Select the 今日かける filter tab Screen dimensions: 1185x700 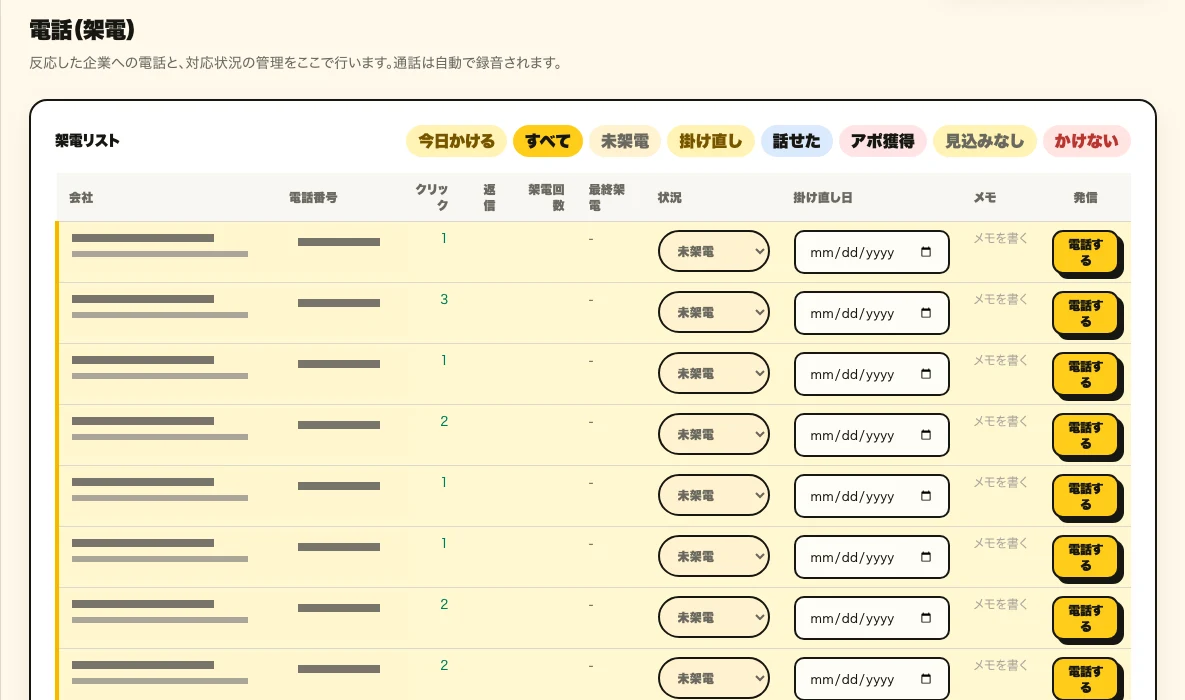coord(456,141)
